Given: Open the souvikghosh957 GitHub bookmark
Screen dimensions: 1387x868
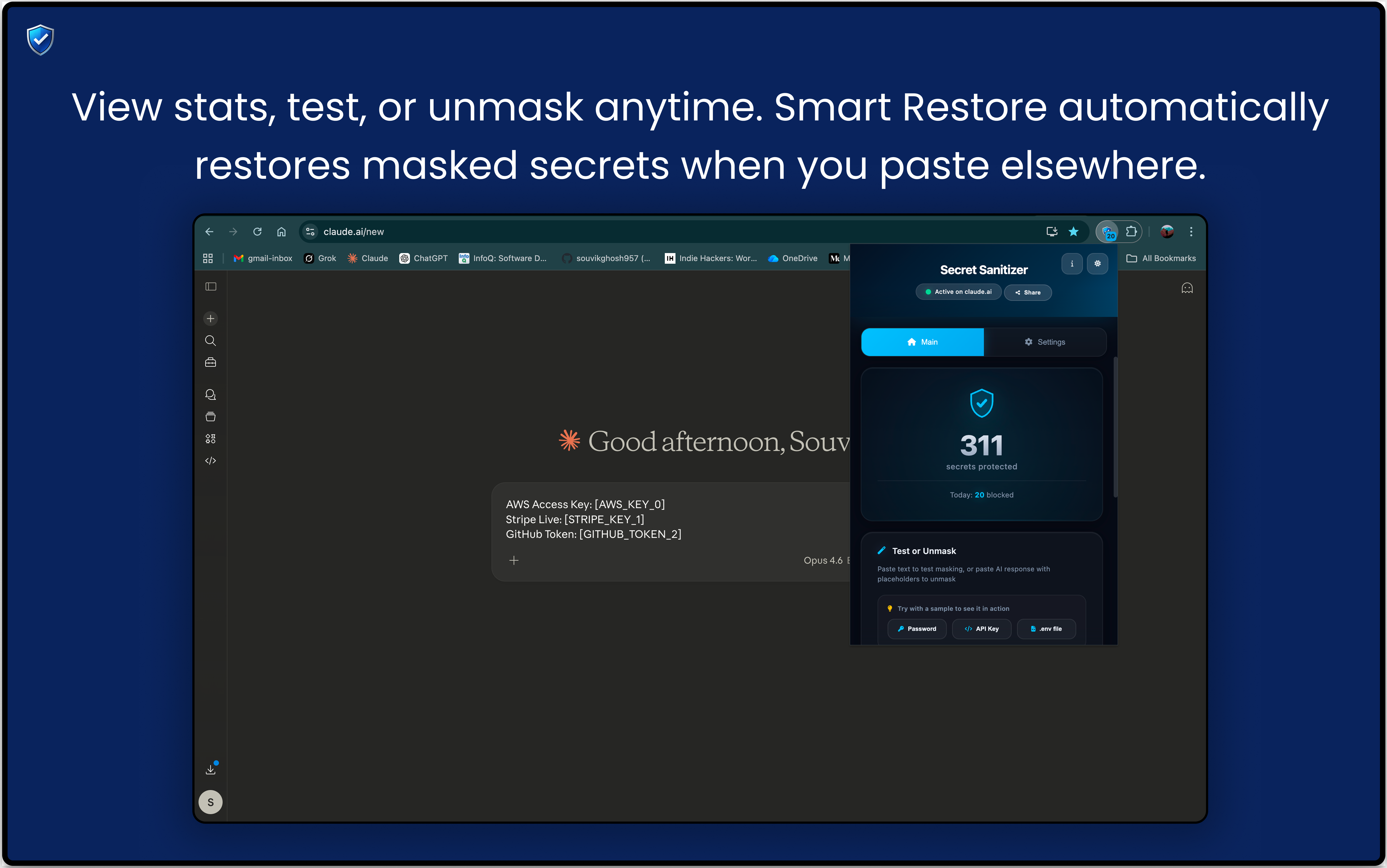Looking at the screenshot, I should click(x=606, y=258).
